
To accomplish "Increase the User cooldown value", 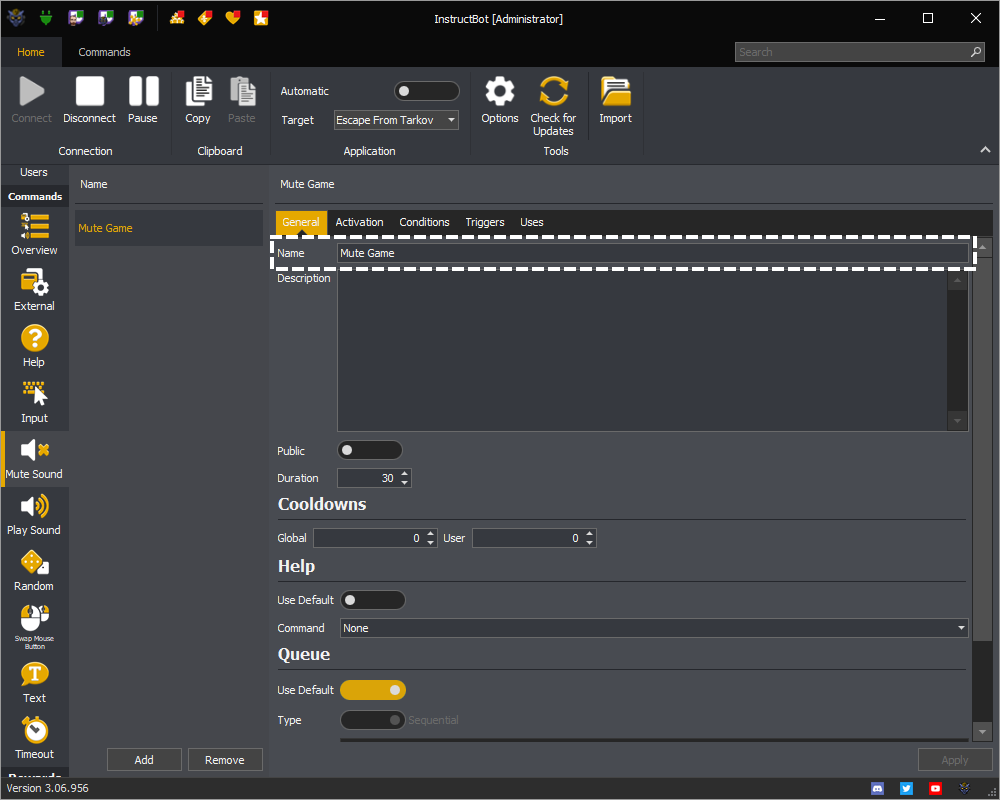I will 590,534.
